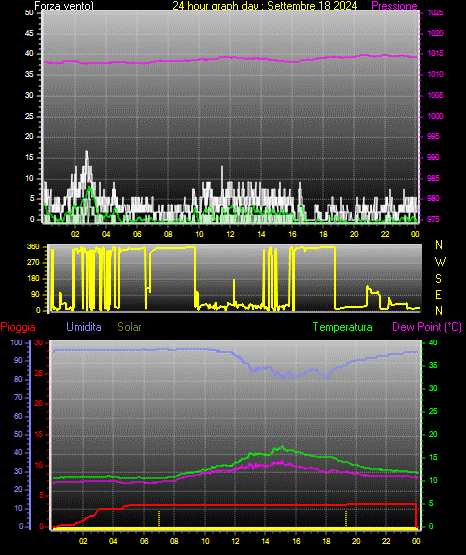The width and height of the screenshot is (466, 555).
Task: Click the Solar legend label
Action: pyautogui.click(x=129, y=327)
